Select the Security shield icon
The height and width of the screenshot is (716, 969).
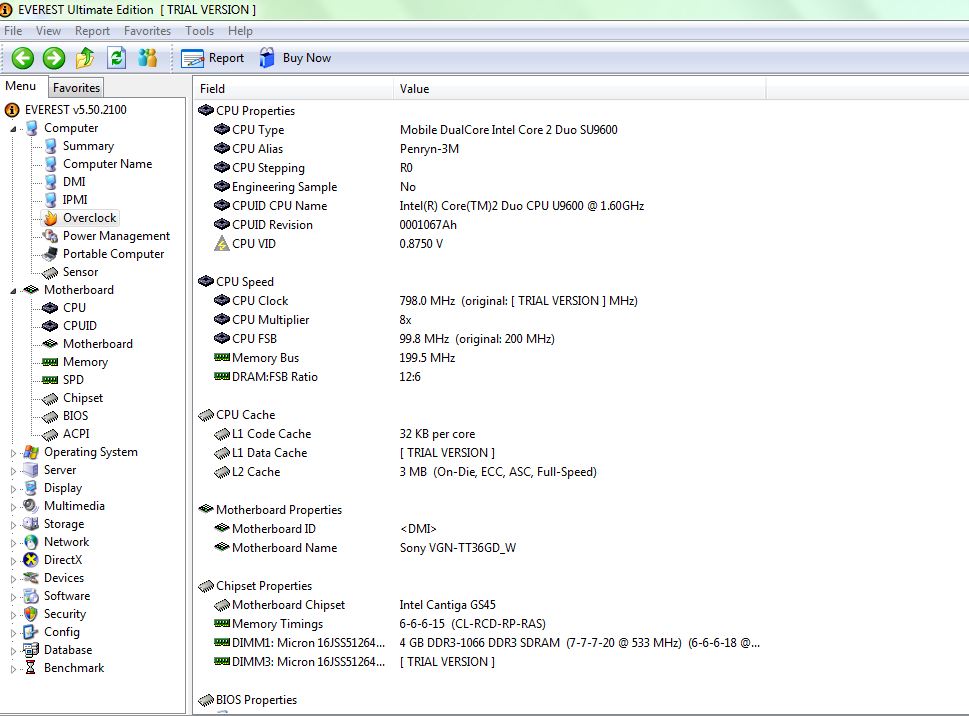(x=31, y=614)
